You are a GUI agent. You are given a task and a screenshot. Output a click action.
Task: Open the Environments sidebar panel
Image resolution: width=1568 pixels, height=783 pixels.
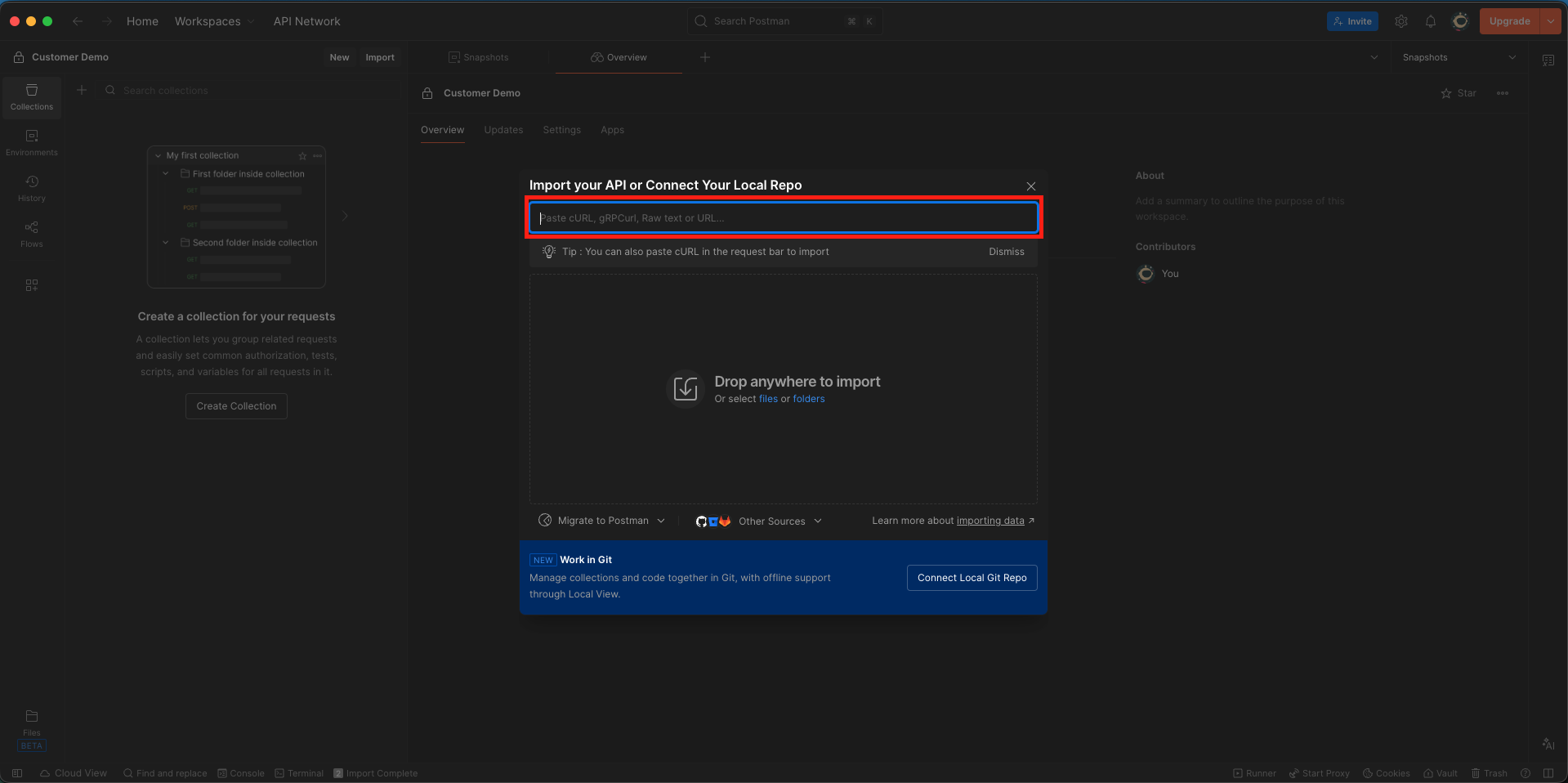[x=32, y=142]
